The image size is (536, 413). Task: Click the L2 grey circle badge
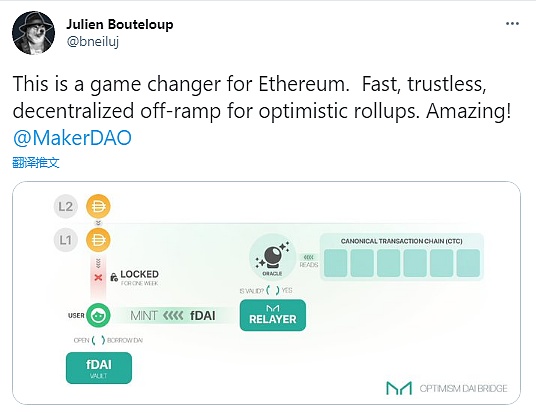coord(66,206)
